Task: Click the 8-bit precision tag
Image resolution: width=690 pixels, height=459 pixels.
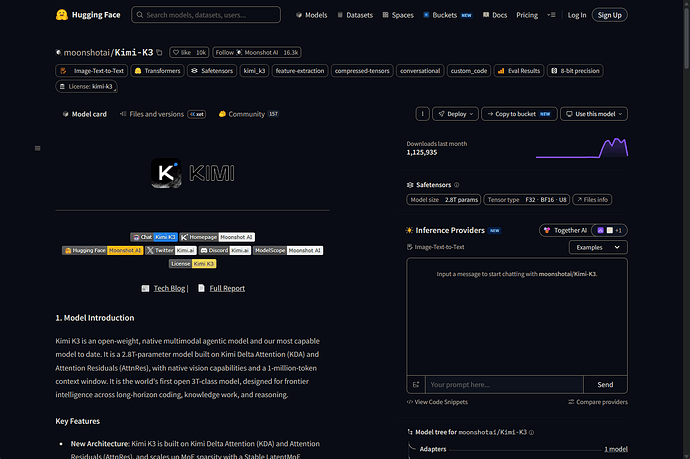Action: [x=575, y=71]
